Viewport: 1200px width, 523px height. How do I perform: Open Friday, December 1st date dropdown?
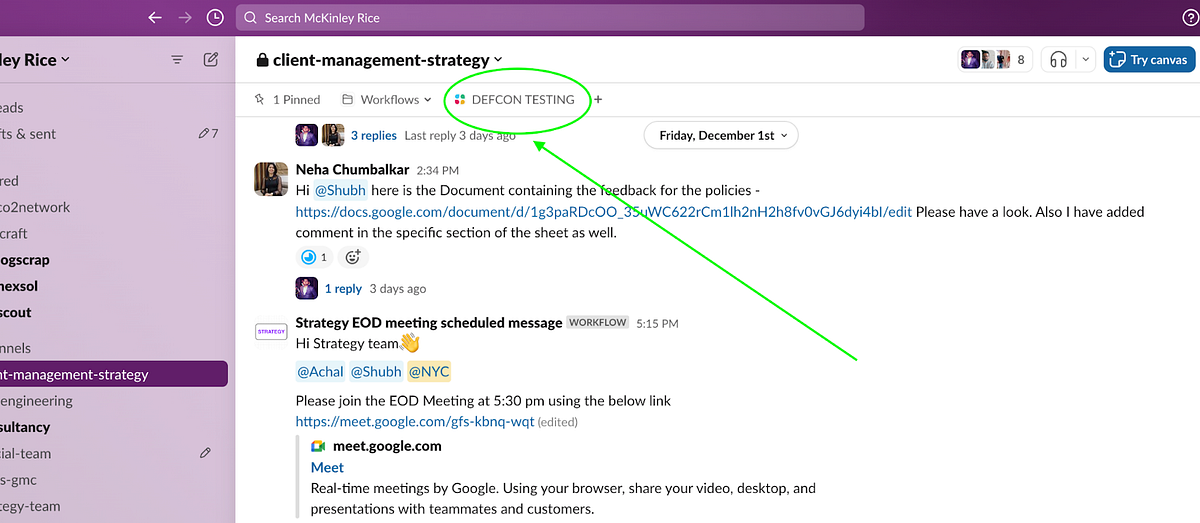tap(721, 136)
